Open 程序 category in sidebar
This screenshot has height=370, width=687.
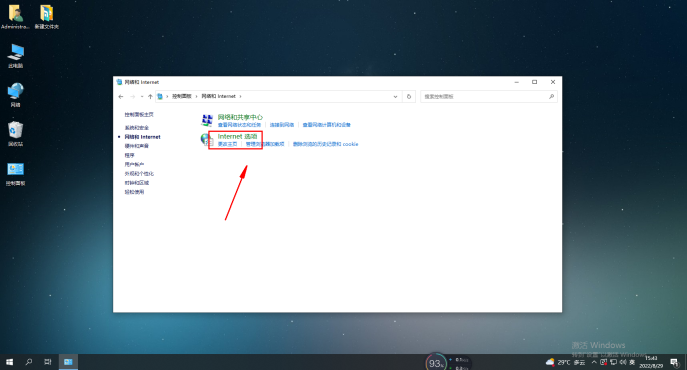[129, 156]
